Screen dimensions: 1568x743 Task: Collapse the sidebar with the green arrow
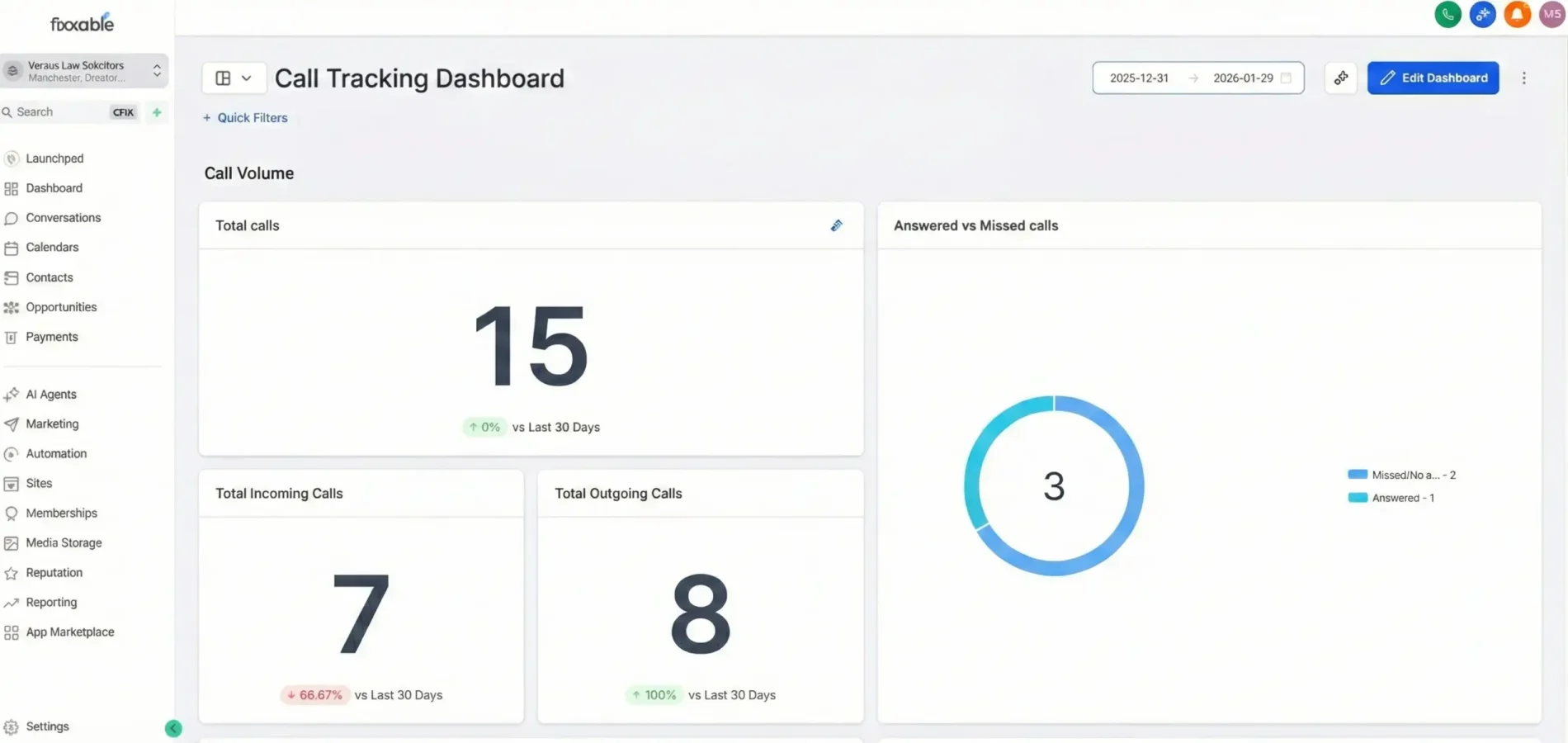point(173,728)
